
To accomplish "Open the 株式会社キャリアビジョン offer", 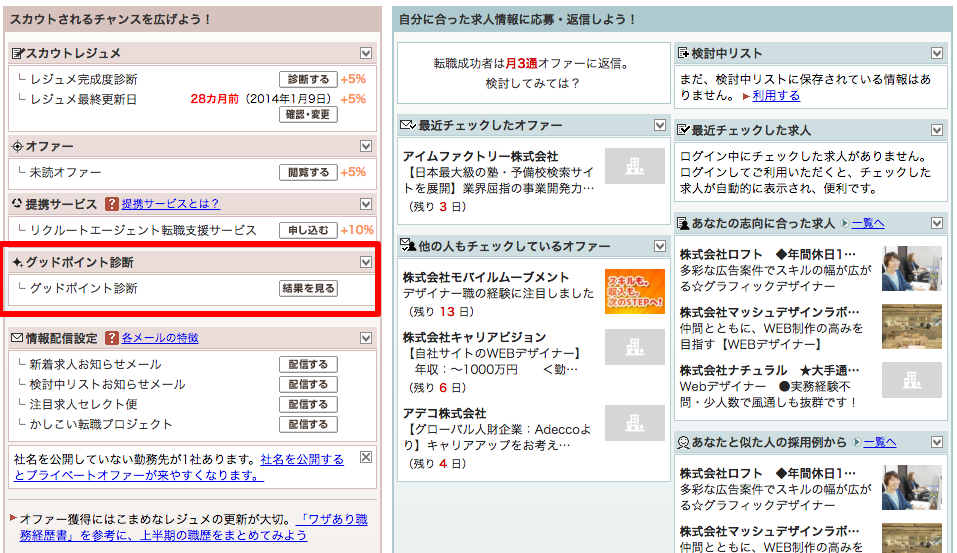I will [x=474, y=338].
